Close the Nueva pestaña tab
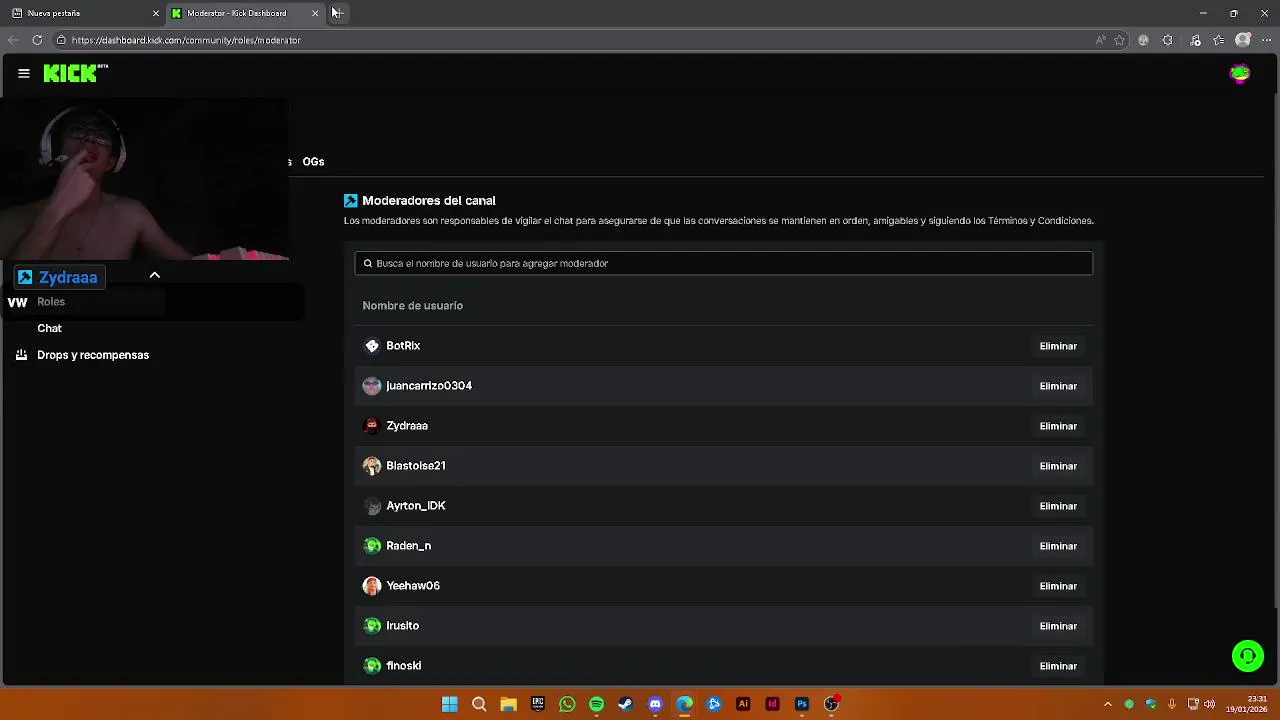 pos(155,13)
